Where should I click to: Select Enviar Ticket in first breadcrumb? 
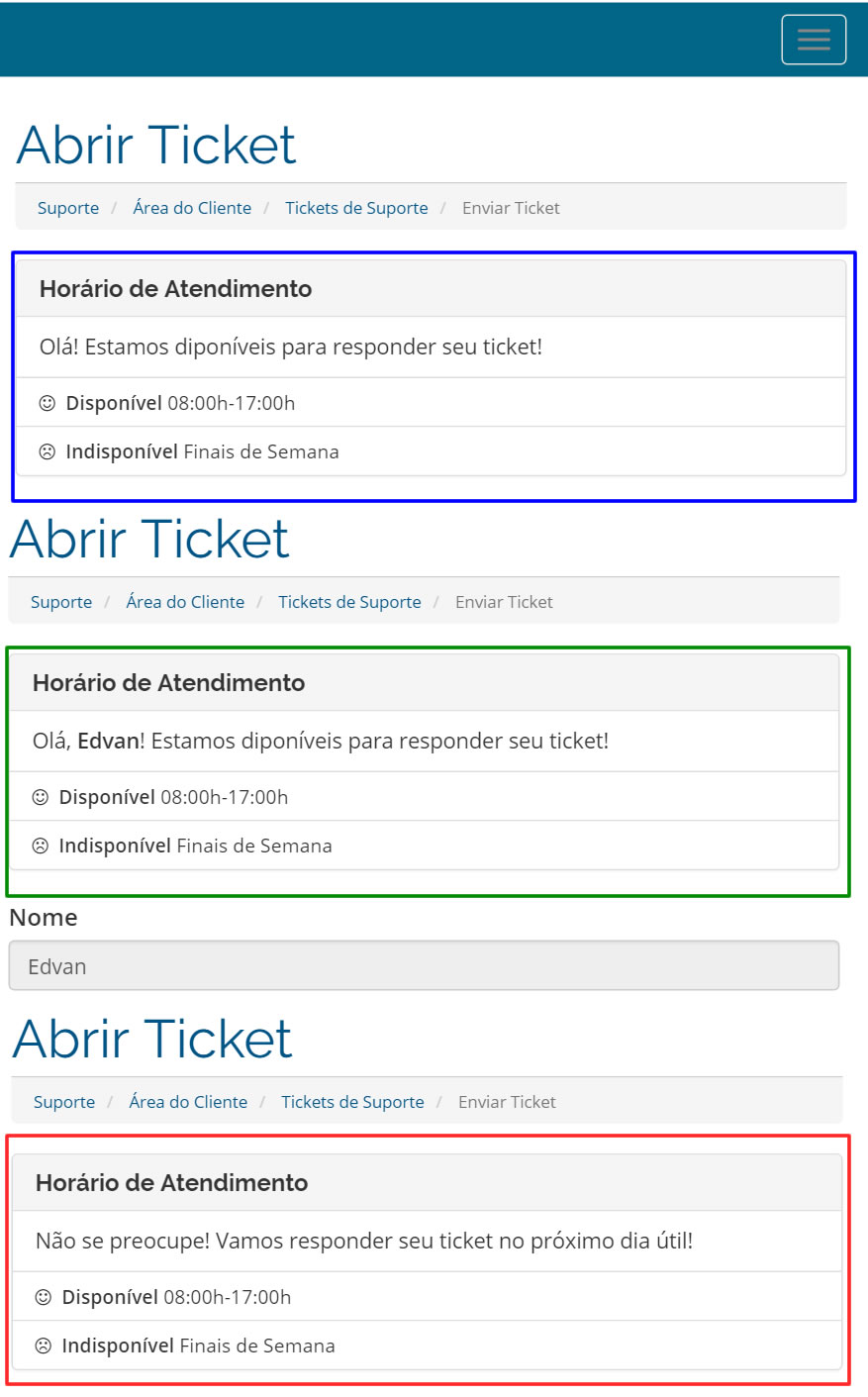511,208
